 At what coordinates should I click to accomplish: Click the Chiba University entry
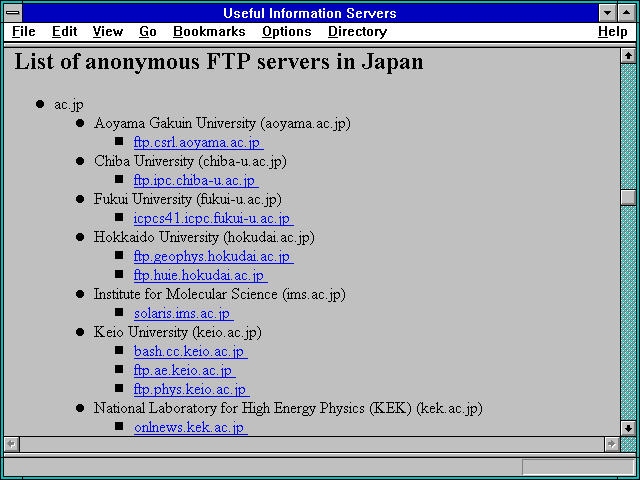click(190, 161)
